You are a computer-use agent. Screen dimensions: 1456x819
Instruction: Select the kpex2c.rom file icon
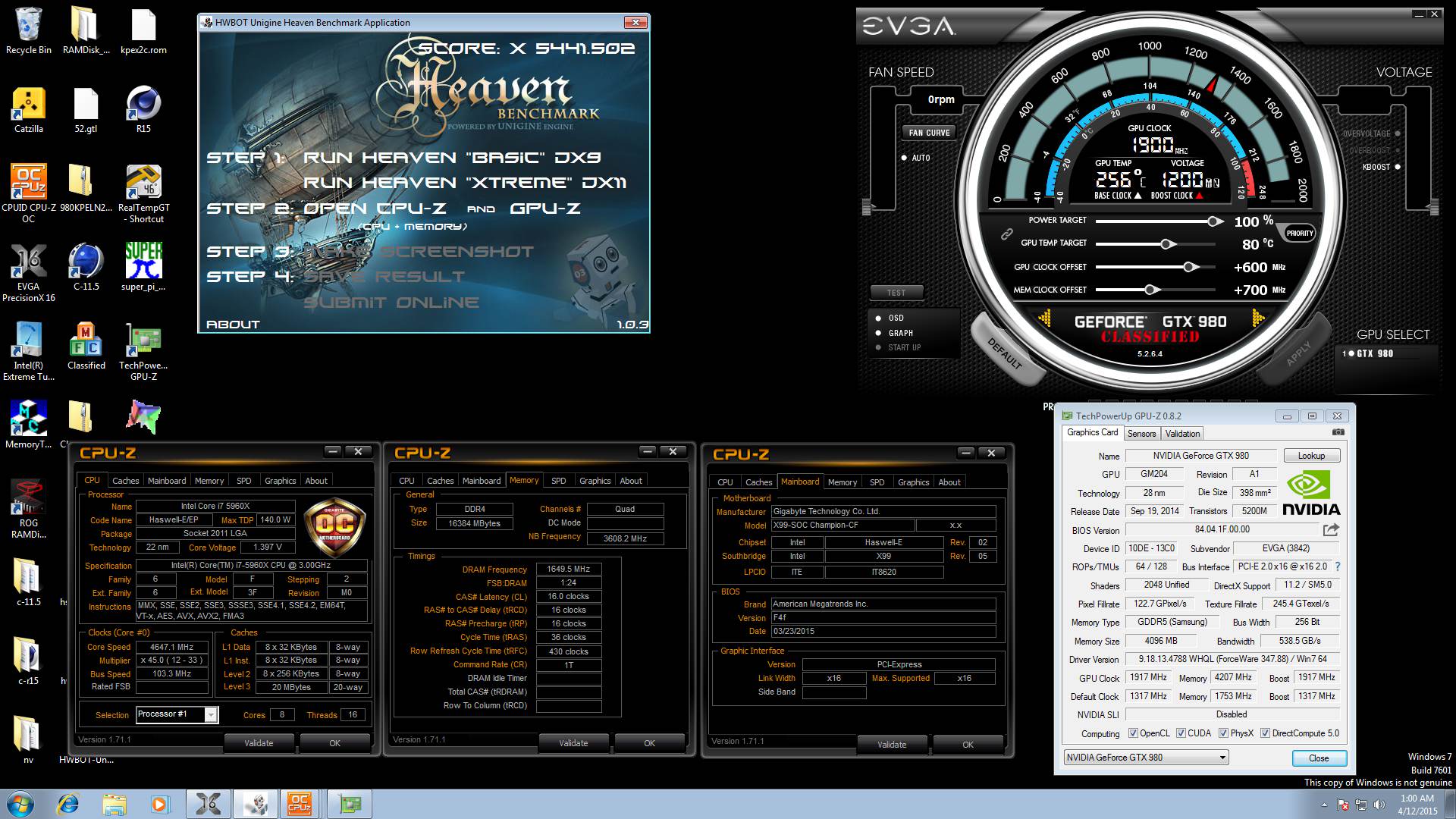tap(143, 31)
